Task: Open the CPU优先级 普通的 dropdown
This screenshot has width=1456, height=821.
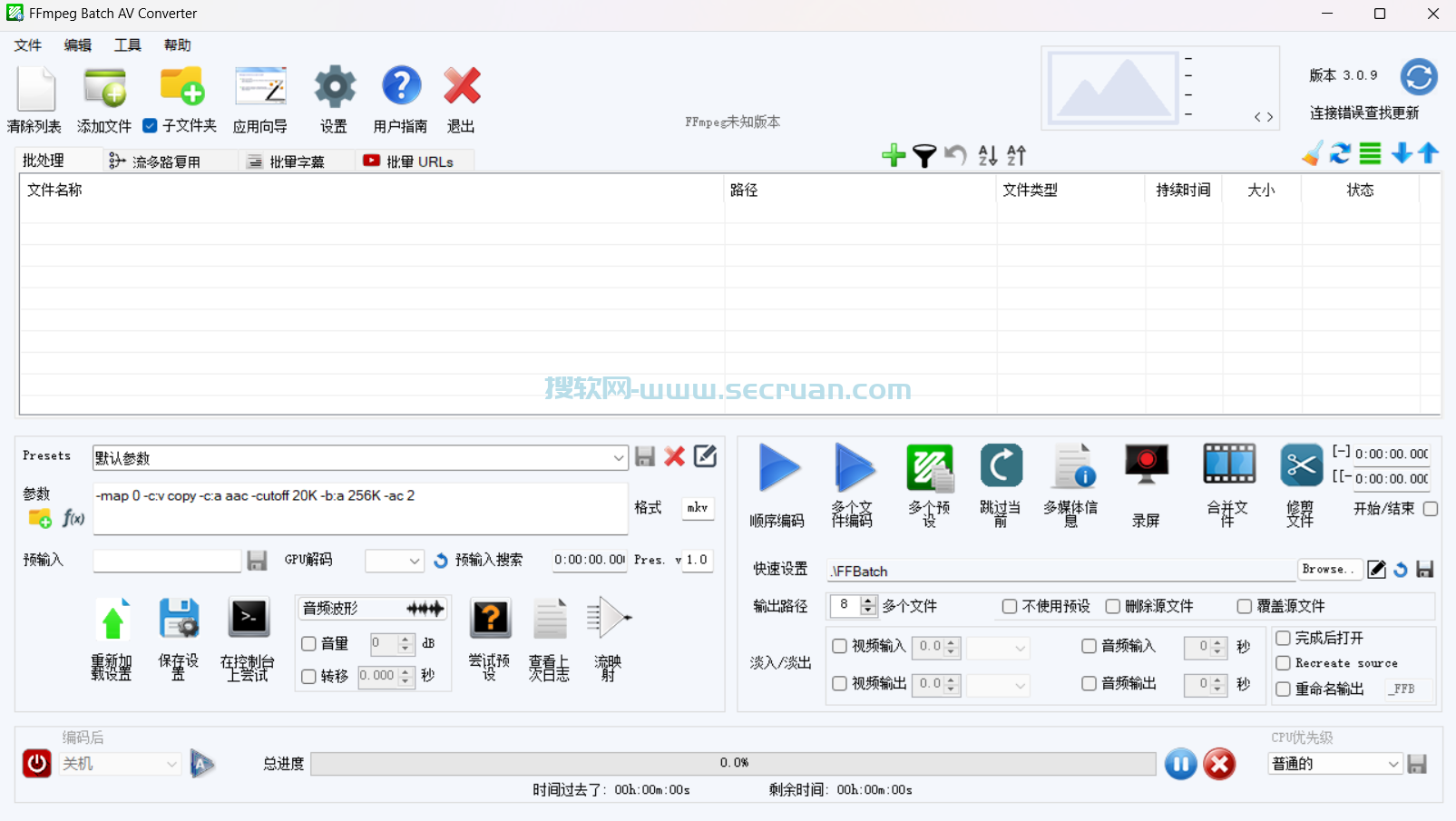Action: coord(1335,764)
